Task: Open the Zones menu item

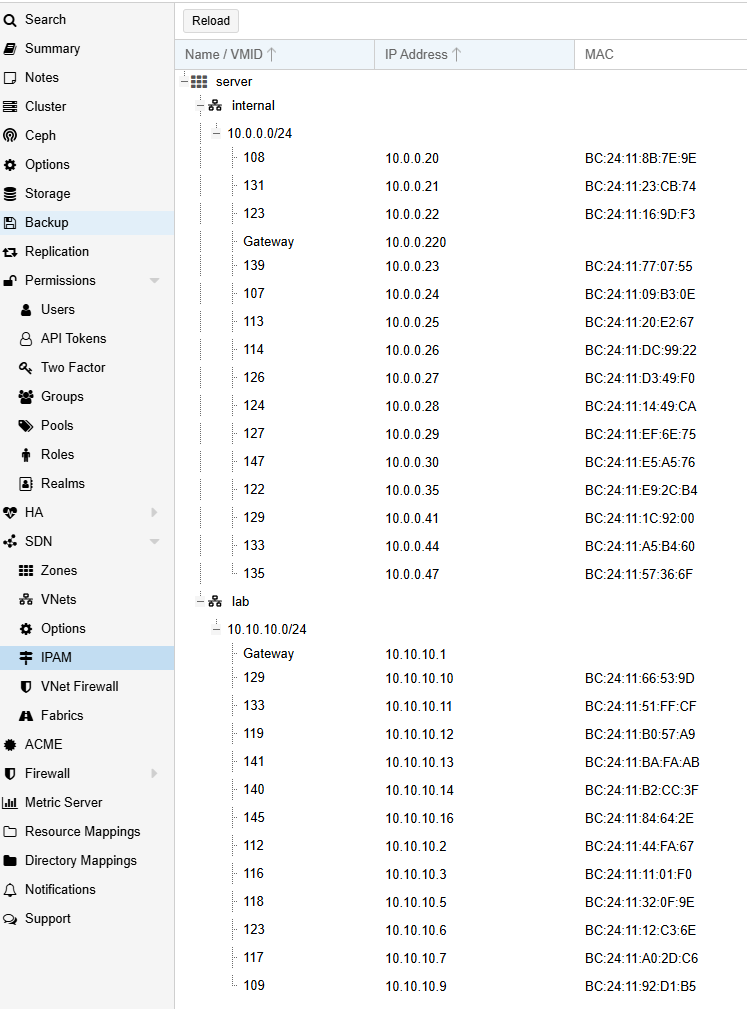Action: tap(58, 570)
